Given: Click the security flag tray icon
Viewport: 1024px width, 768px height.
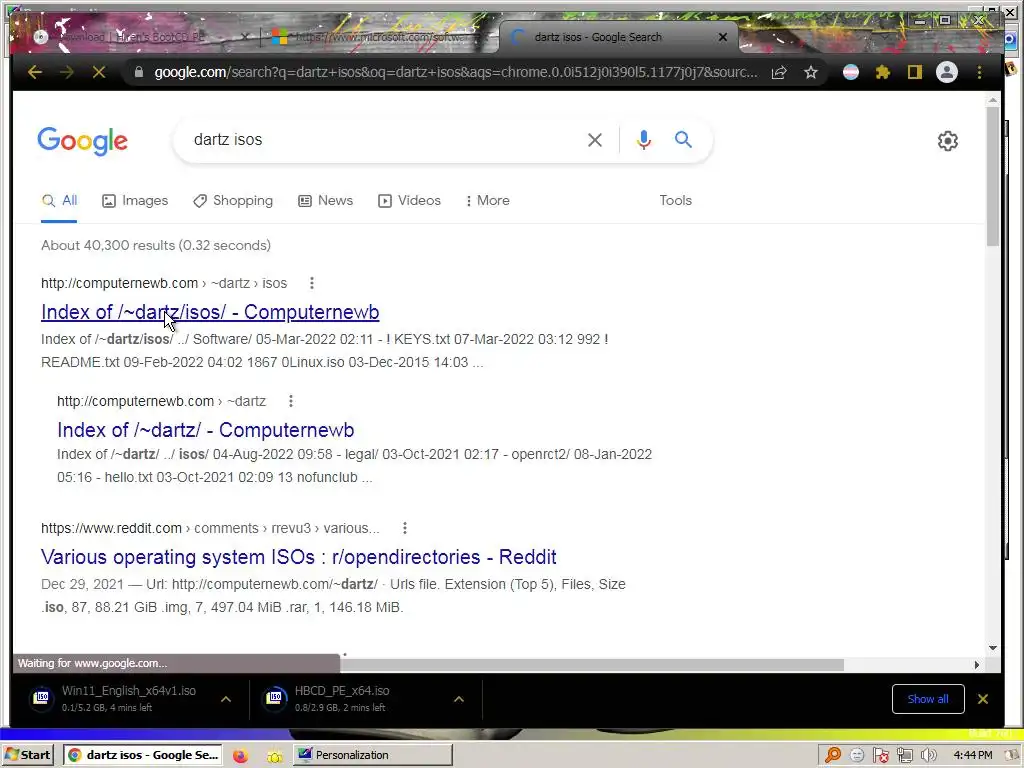Looking at the screenshot, I should coord(880,755).
